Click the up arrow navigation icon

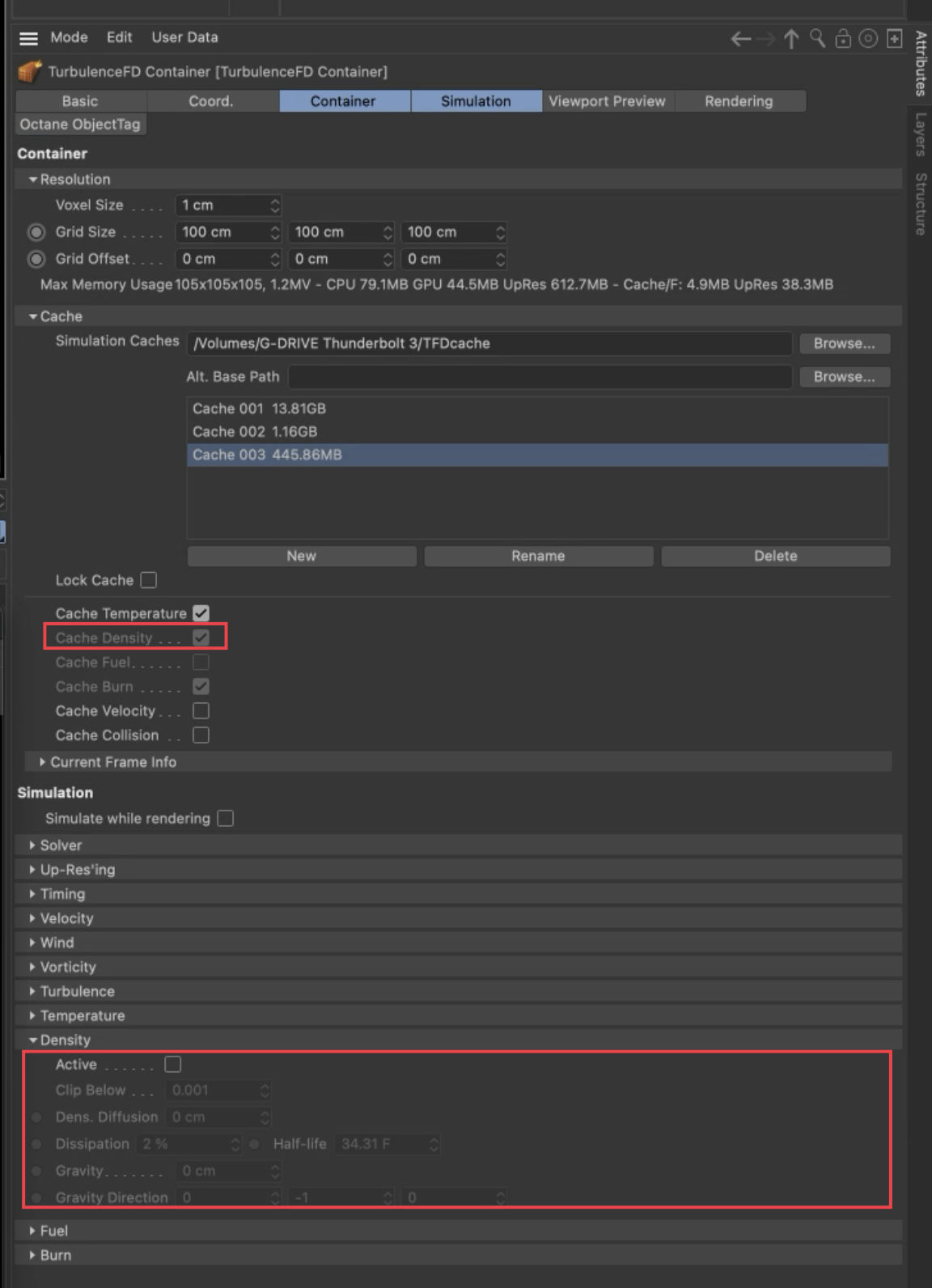coord(791,39)
